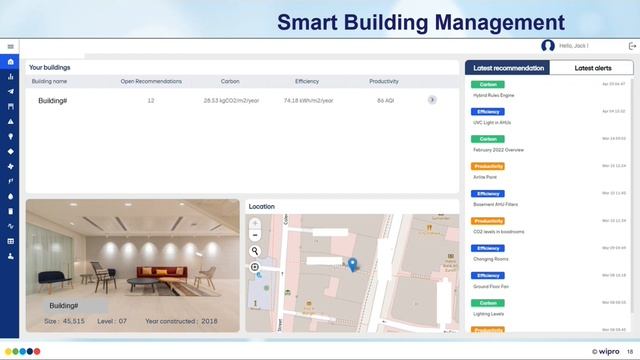Image resolution: width=640 pixels, height=360 pixels.
Task: Select the paper plane sidebar icon
Action: tap(11, 91)
